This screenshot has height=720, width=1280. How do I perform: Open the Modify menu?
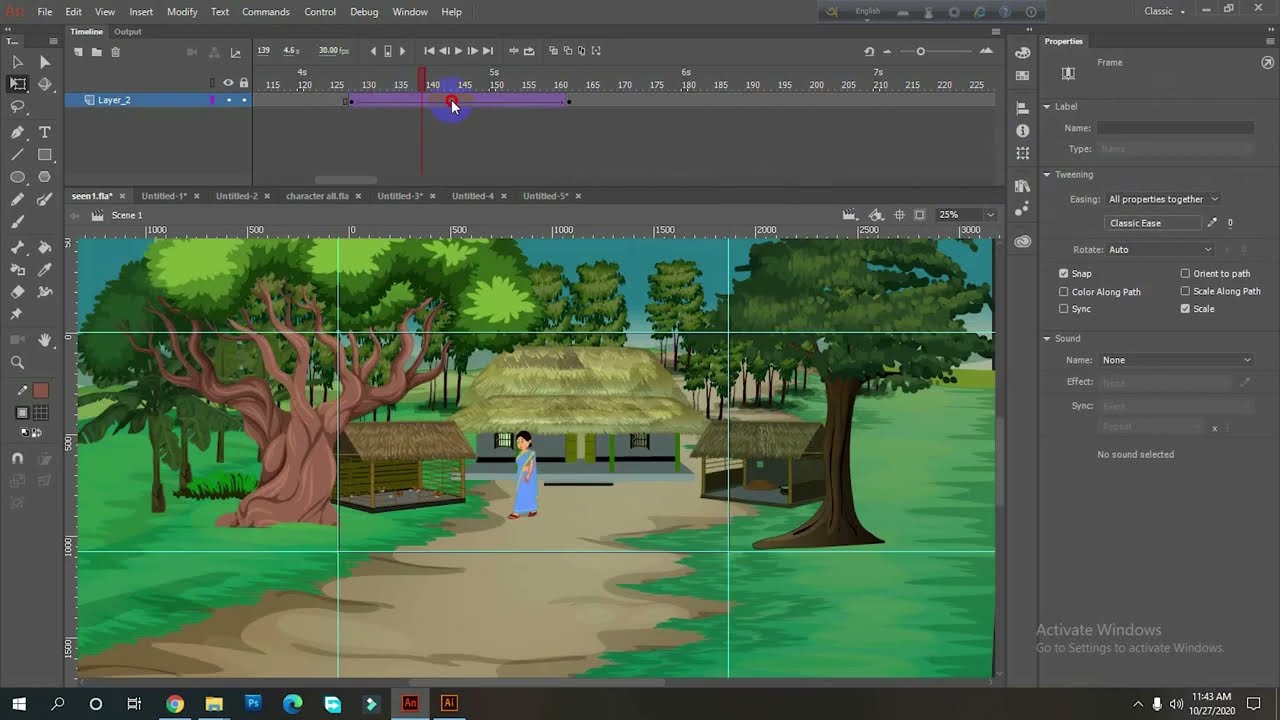[x=182, y=12]
